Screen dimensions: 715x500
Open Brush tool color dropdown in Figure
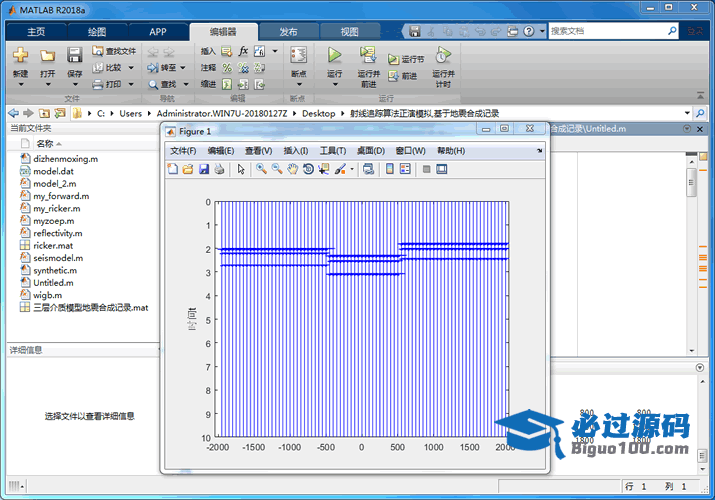coord(352,170)
